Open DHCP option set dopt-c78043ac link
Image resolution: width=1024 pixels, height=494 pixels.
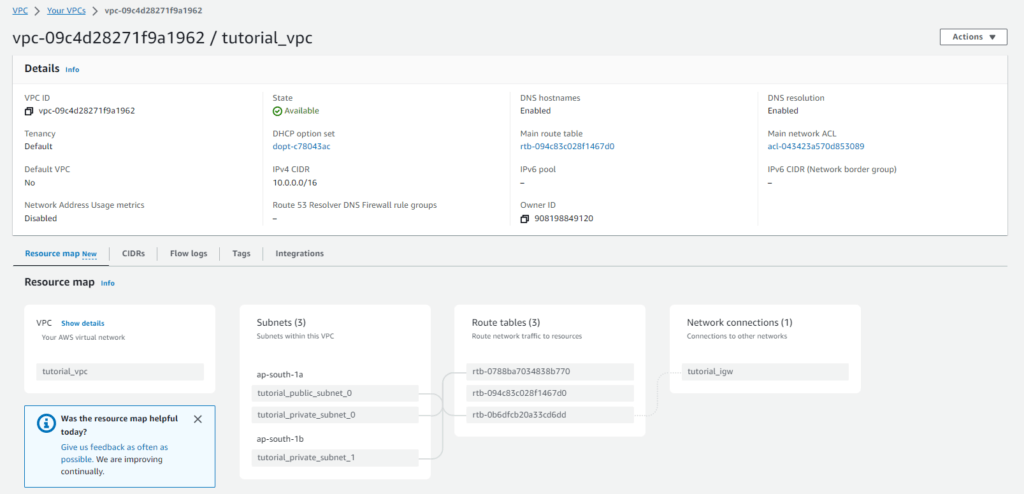pyautogui.click(x=301, y=146)
